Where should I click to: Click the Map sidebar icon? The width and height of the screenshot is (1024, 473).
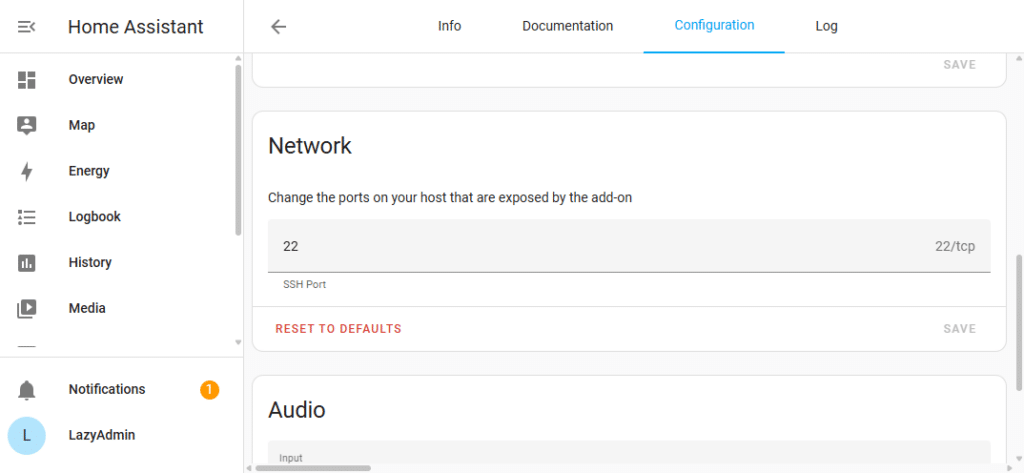coord(27,126)
